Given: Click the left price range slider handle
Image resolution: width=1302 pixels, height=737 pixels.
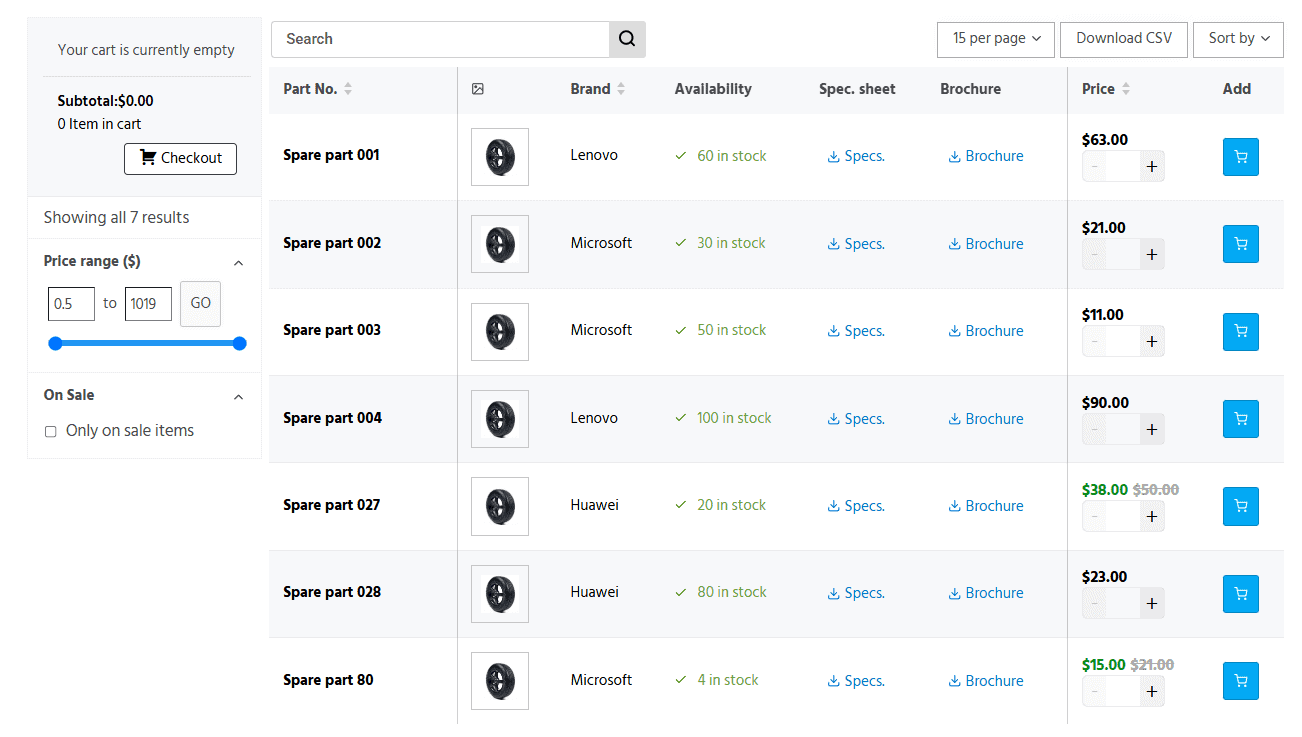Looking at the screenshot, I should coord(55,343).
